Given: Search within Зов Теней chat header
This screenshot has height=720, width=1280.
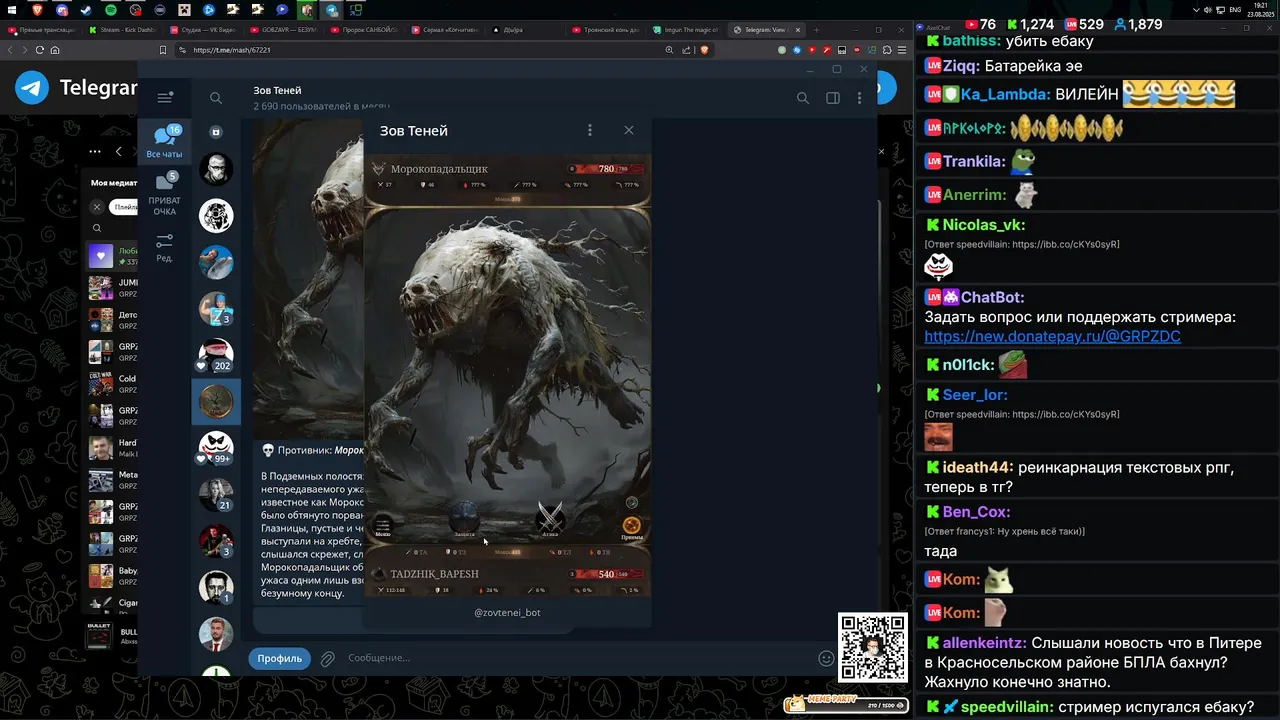Looking at the screenshot, I should 802,98.
